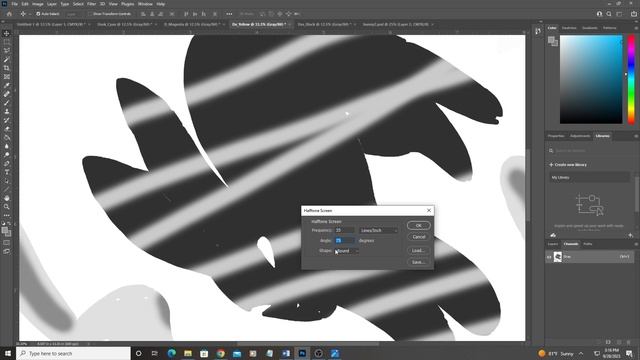Switch to the Layers tab
The width and height of the screenshot is (640, 360).
(x=553, y=244)
